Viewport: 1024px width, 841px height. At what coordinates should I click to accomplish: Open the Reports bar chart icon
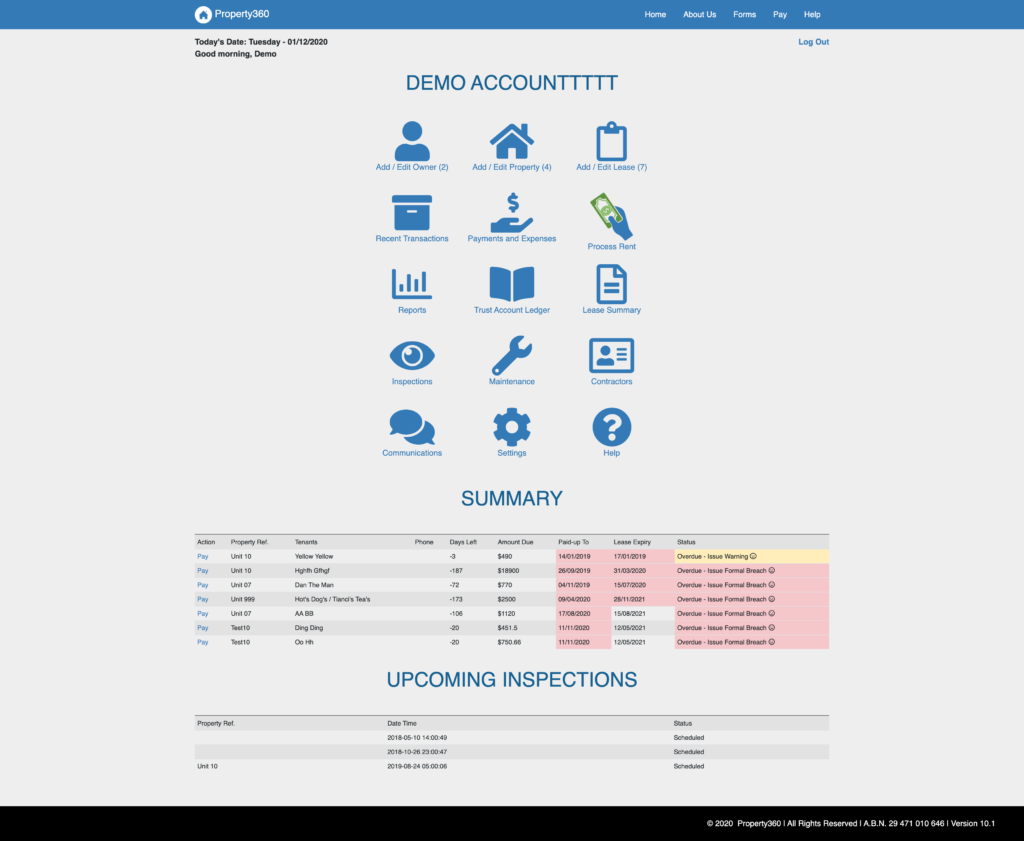pos(411,284)
